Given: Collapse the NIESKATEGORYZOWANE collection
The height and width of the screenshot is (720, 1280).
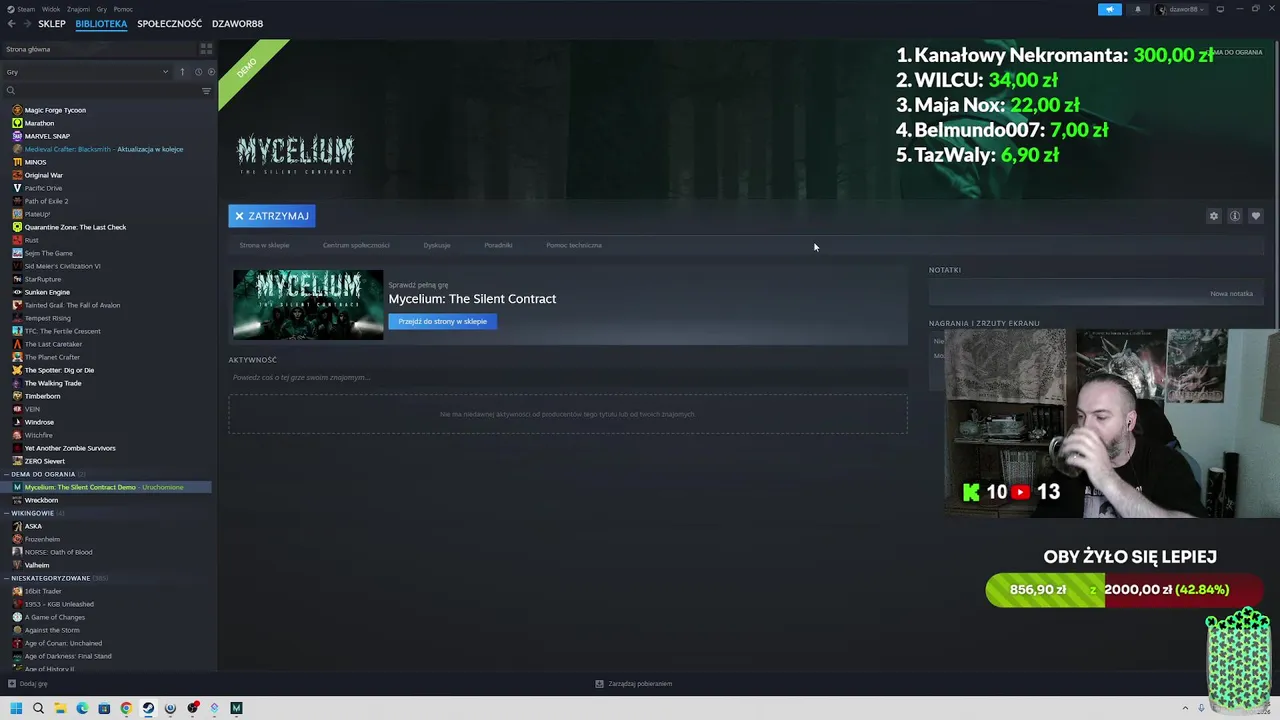Looking at the screenshot, I should [x=7, y=578].
